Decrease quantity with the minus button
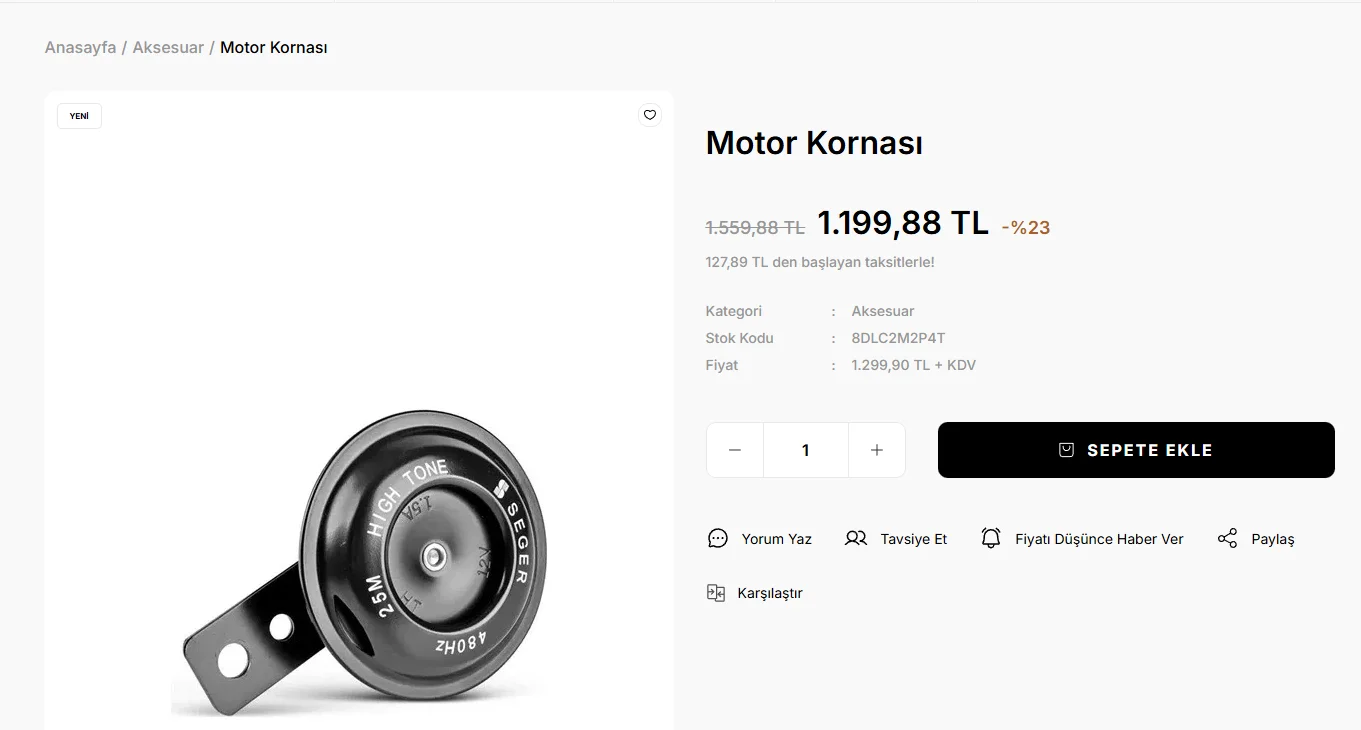This screenshot has width=1361, height=730. pyautogui.click(x=735, y=450)
